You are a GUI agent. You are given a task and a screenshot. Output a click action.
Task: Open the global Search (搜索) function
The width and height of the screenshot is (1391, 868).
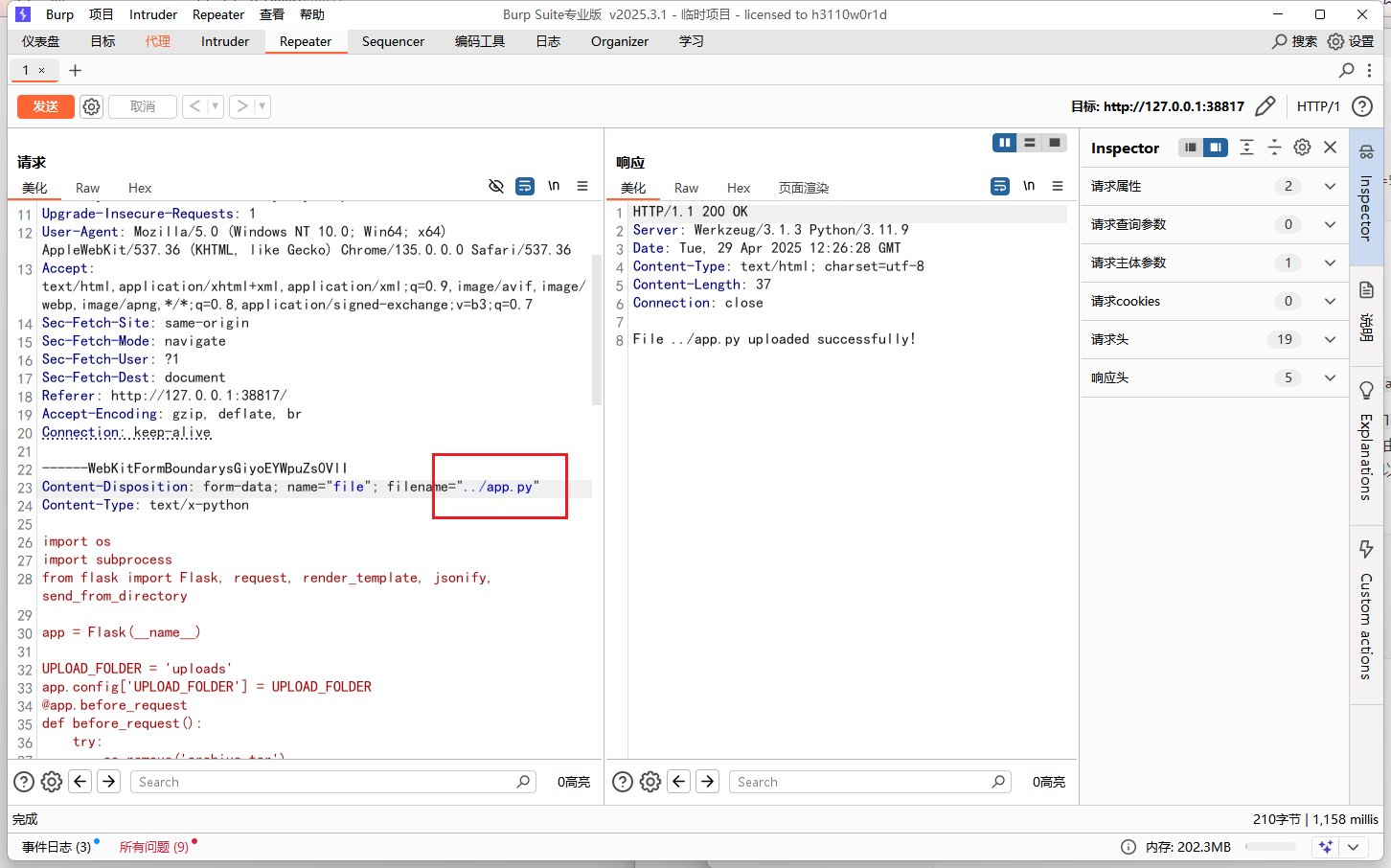click(x=1294, y=41)
